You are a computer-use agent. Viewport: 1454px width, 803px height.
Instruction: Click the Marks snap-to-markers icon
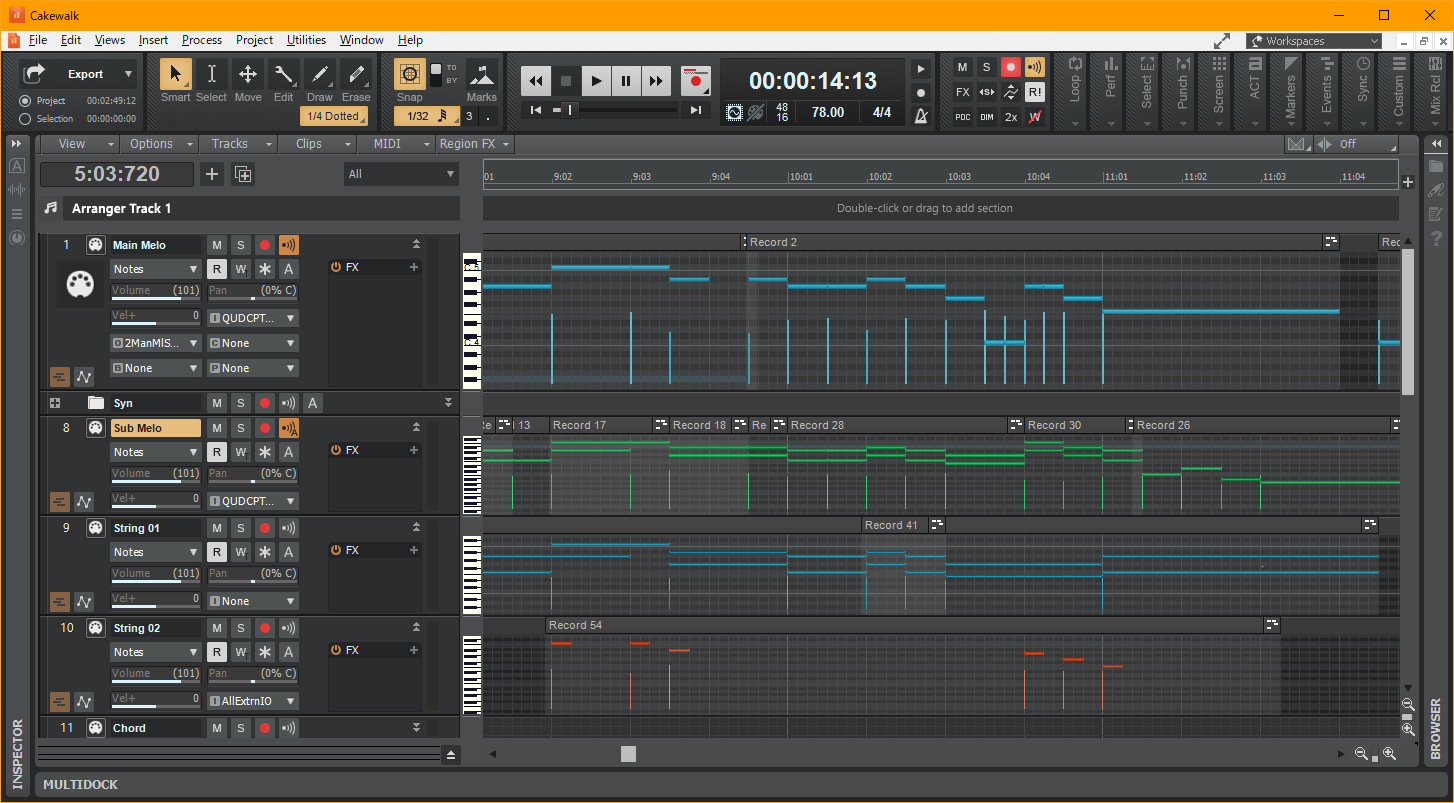click(x=482, y=74)
